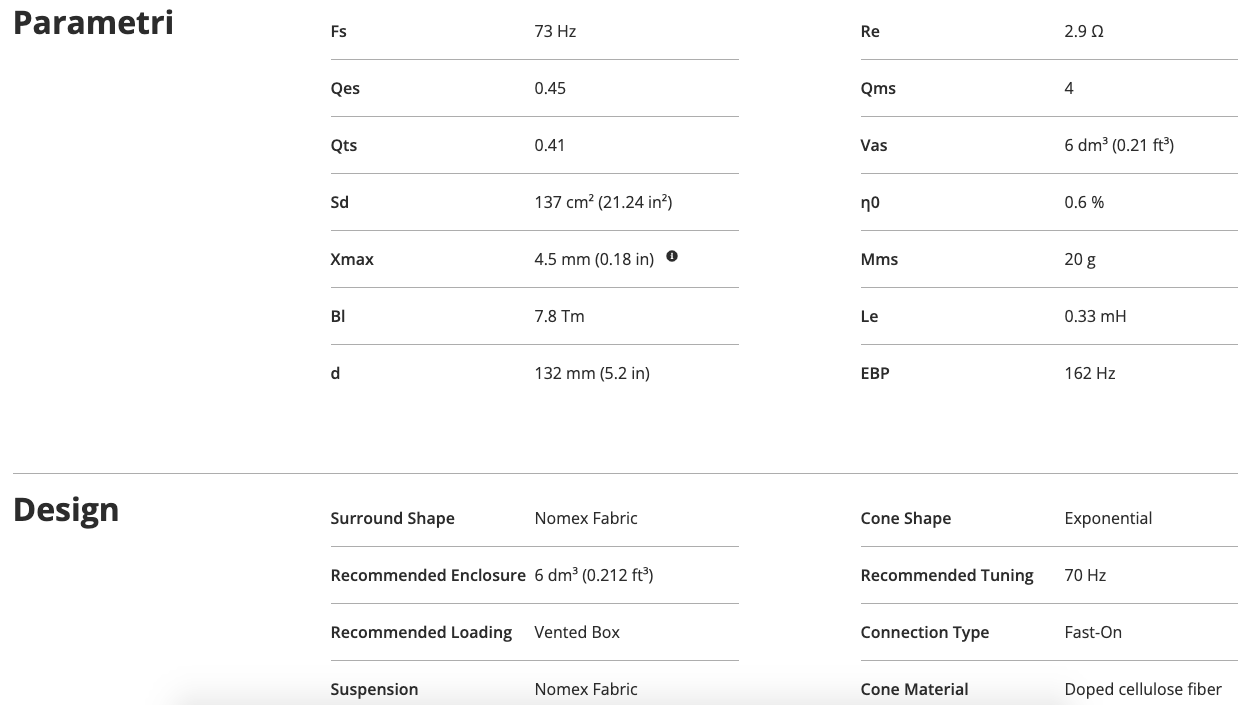This screenshot has width=1238, height=705.
Task: Click the Surround Shape label
Action: click(x=392, y=519)
